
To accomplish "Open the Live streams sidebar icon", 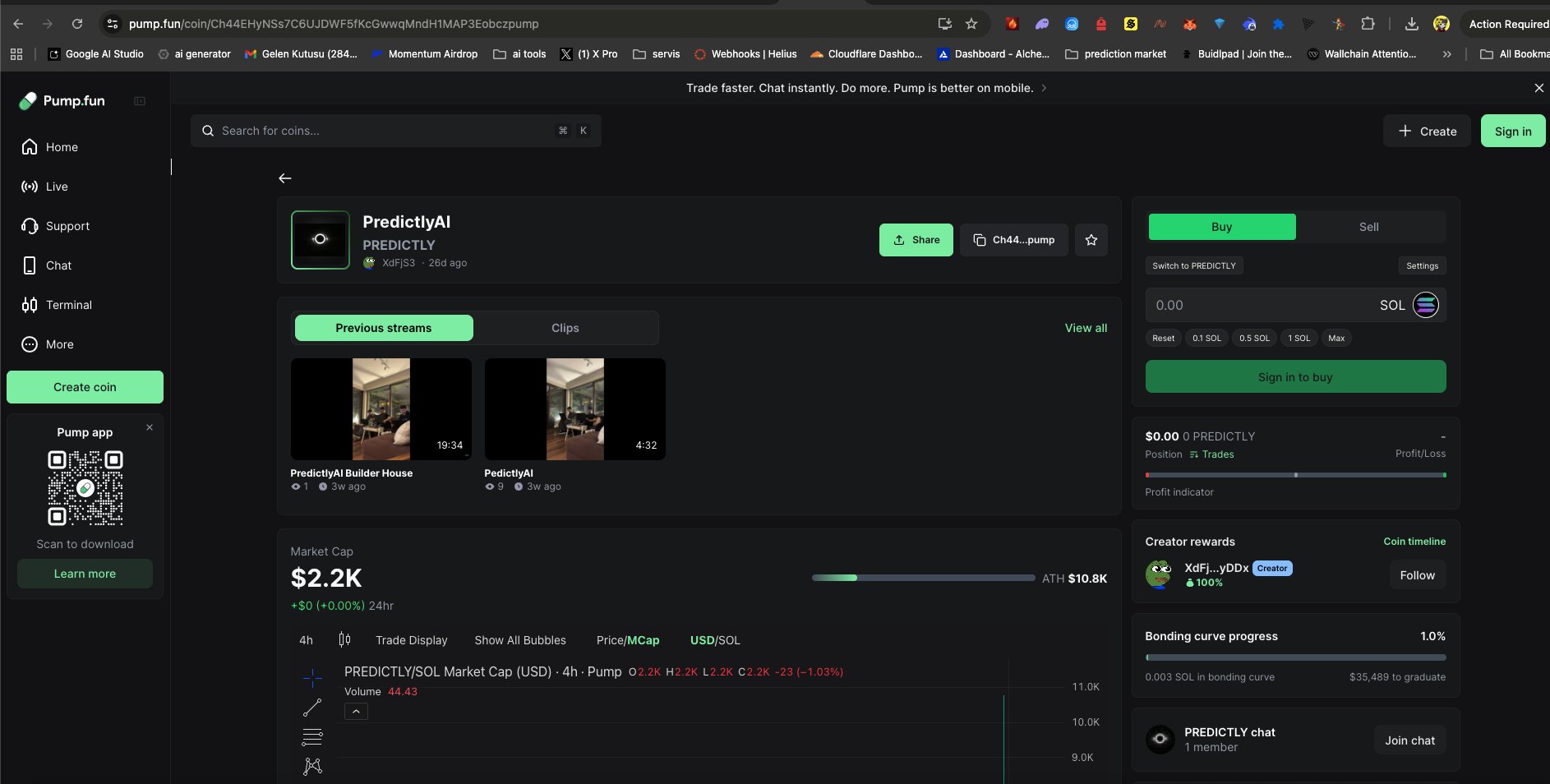I will click(x=30, y=187).
